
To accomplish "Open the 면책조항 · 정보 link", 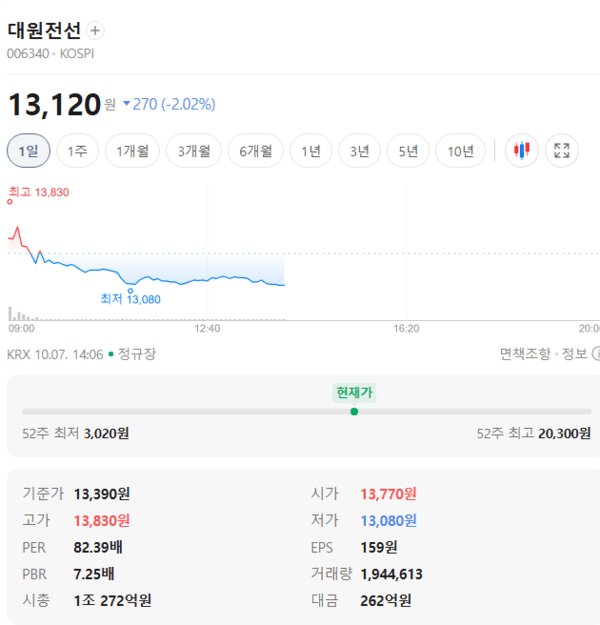I will (543, 354).
